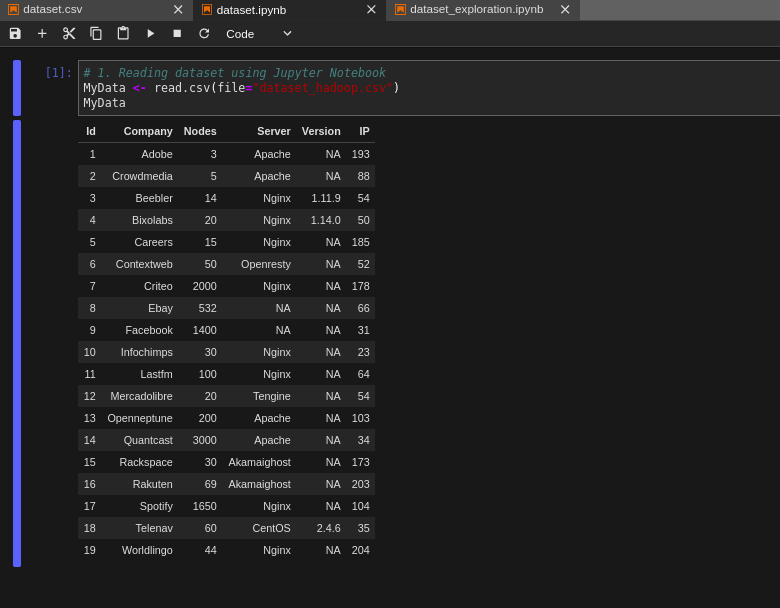Image resolution: width=780 pixels, height=608 pixels.
Task: Click the Crowdmedia company cell
Action: 142,176
